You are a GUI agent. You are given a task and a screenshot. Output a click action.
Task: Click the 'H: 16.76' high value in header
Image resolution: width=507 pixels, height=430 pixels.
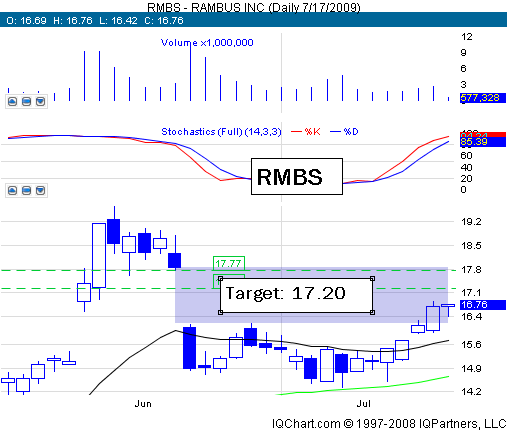coord(73,21)
